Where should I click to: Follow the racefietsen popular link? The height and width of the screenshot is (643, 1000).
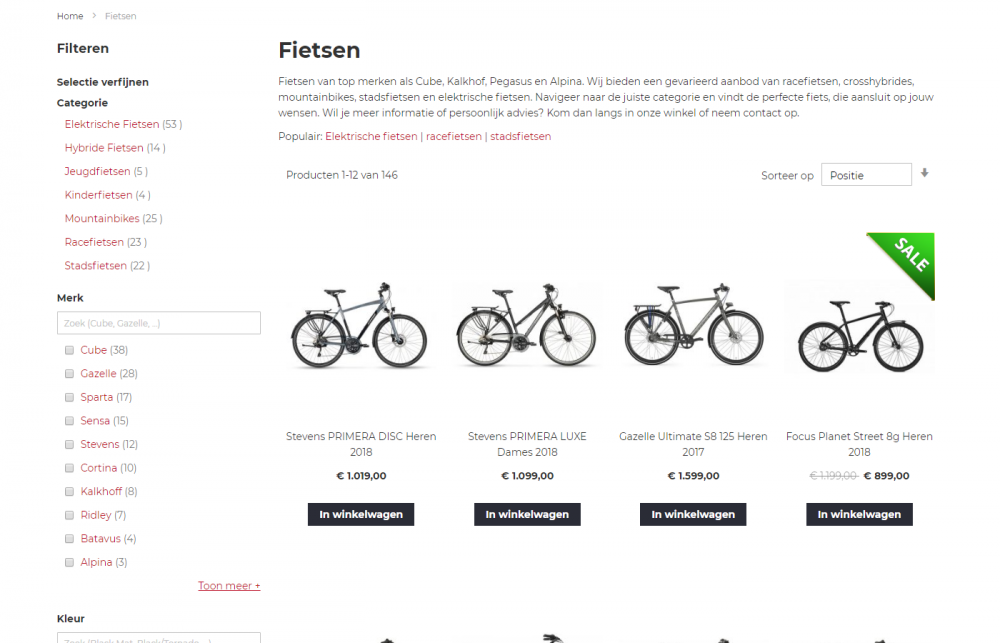coord(453,137)
